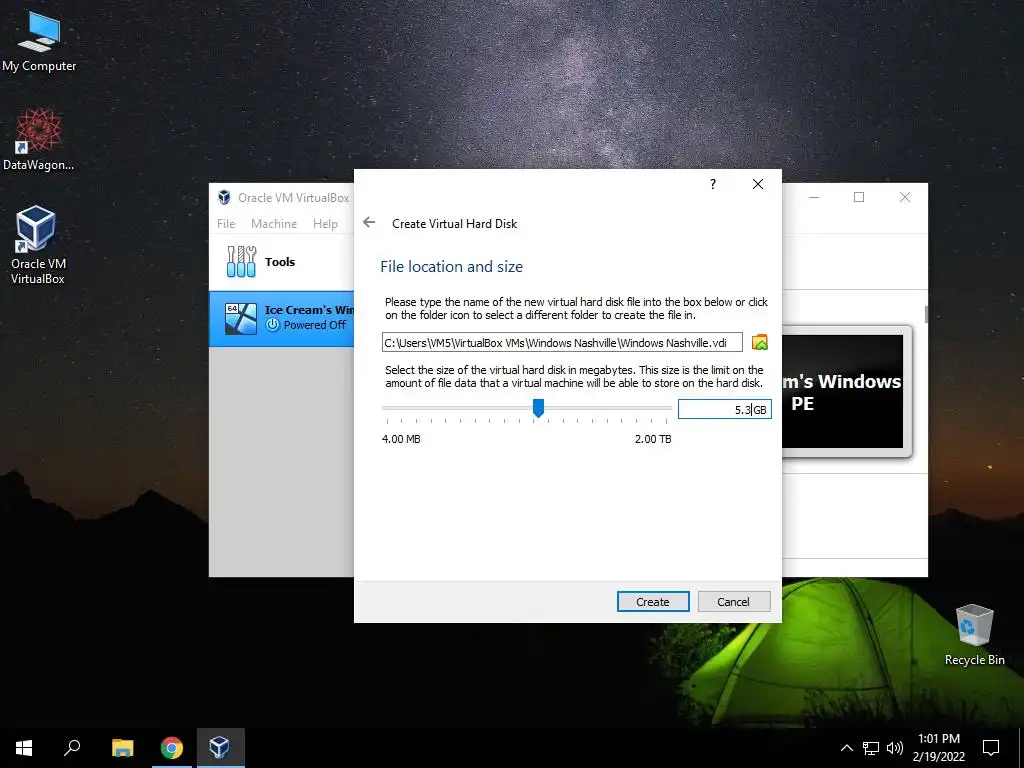The width and height of the screenshot is (1024, 768).
Task: Click the Create button
Action: 652,601
